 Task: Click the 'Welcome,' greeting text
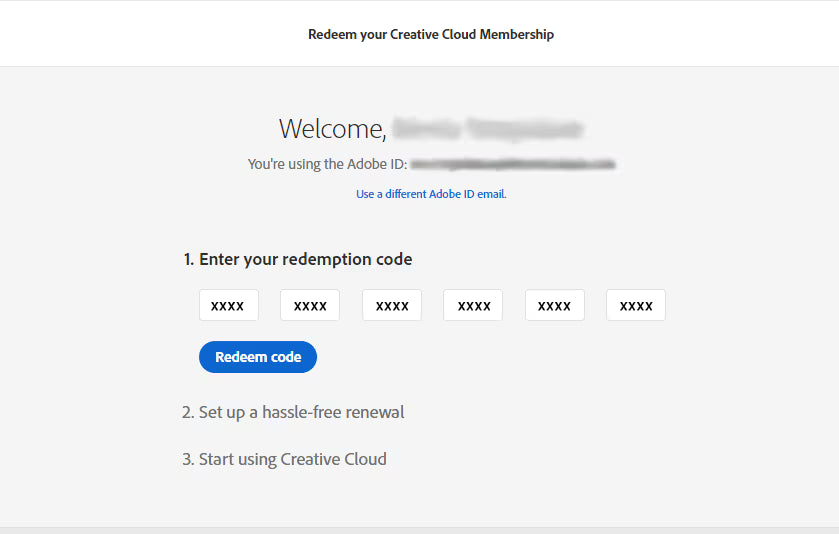coord(332,129)
